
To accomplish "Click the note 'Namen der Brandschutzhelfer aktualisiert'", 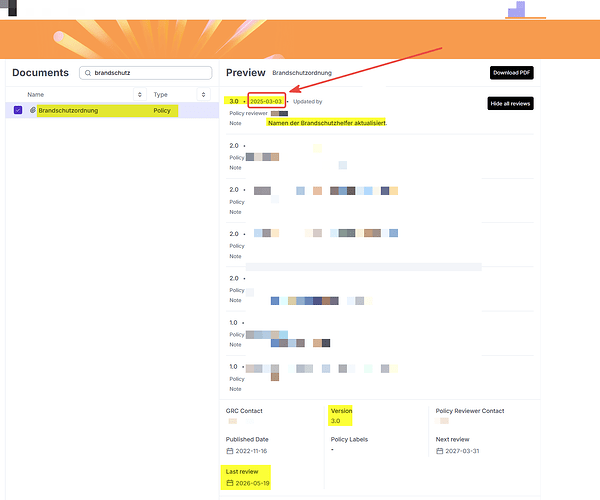I will (327, 123).
